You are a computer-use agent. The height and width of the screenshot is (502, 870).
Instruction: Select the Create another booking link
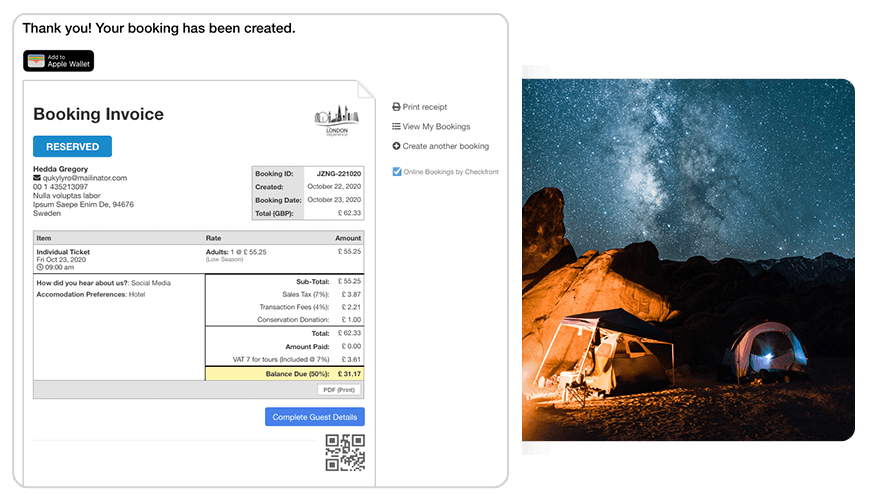tap(446, 146)
